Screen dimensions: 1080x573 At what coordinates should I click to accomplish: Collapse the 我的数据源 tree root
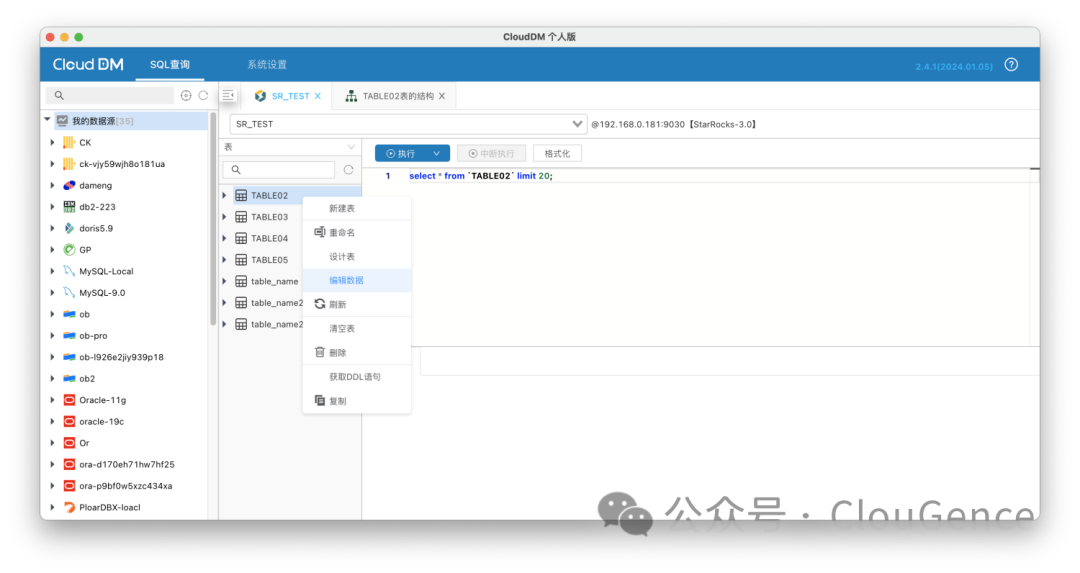[48, 120]
